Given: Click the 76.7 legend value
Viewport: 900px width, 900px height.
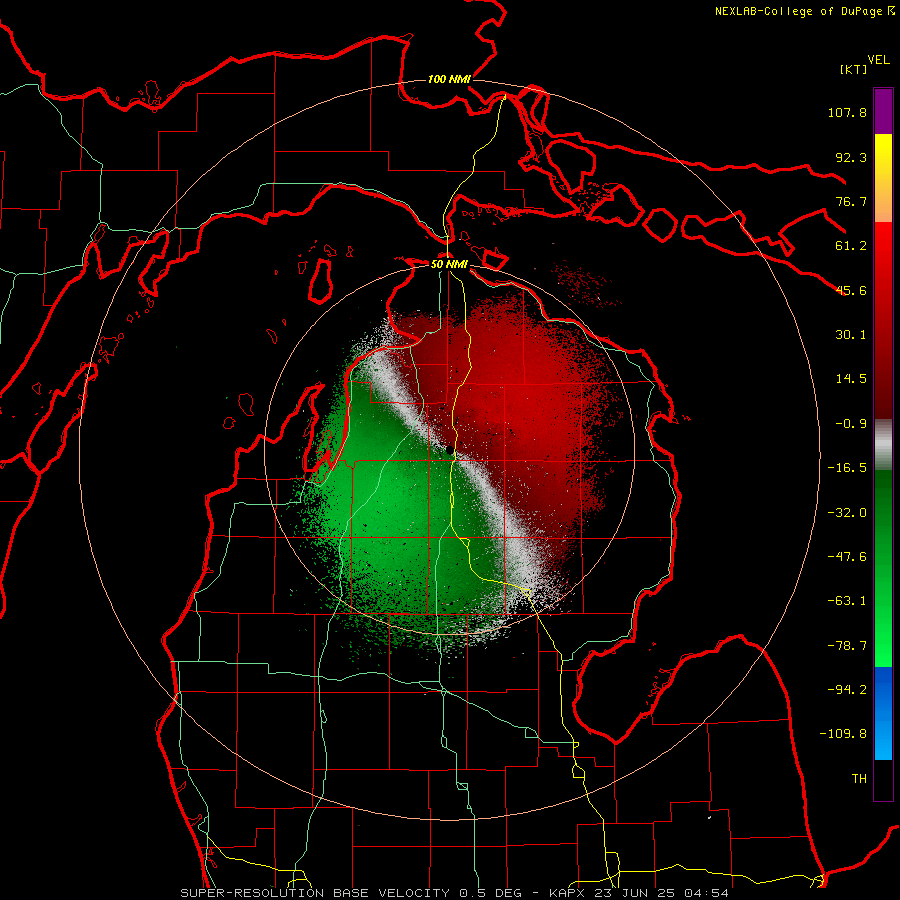Looking at the screenshot, I should (x=851, y=201).
